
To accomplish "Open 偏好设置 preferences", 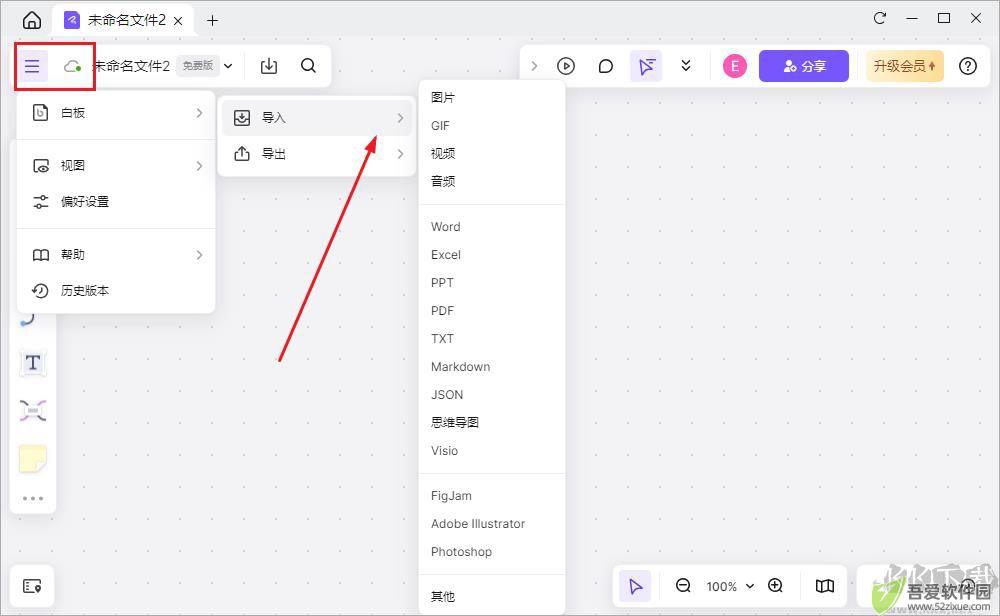I will [x=116, y=202].
